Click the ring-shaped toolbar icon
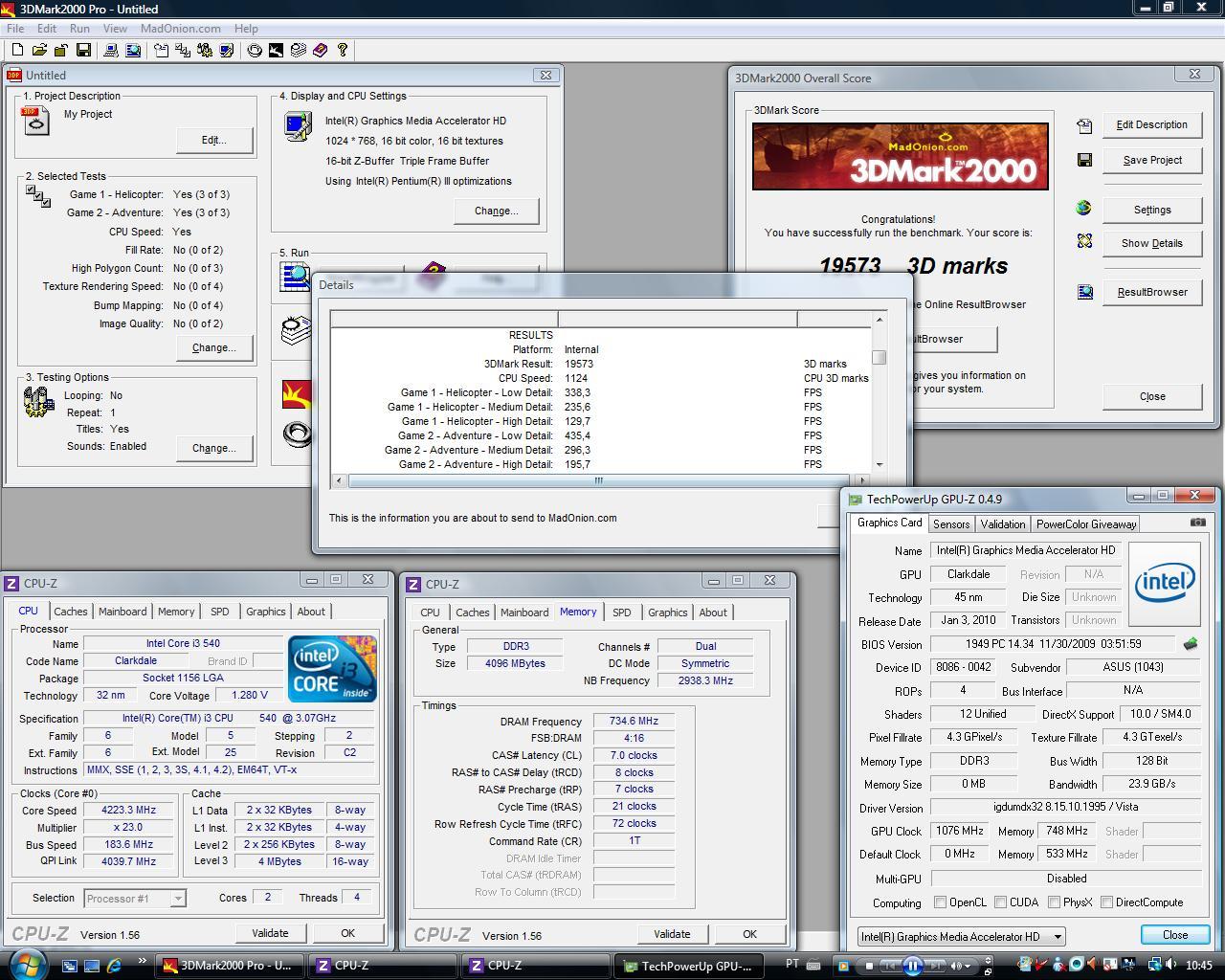Screen dimensions: 1225x980 pyautogui.click(x=255, y=50)
